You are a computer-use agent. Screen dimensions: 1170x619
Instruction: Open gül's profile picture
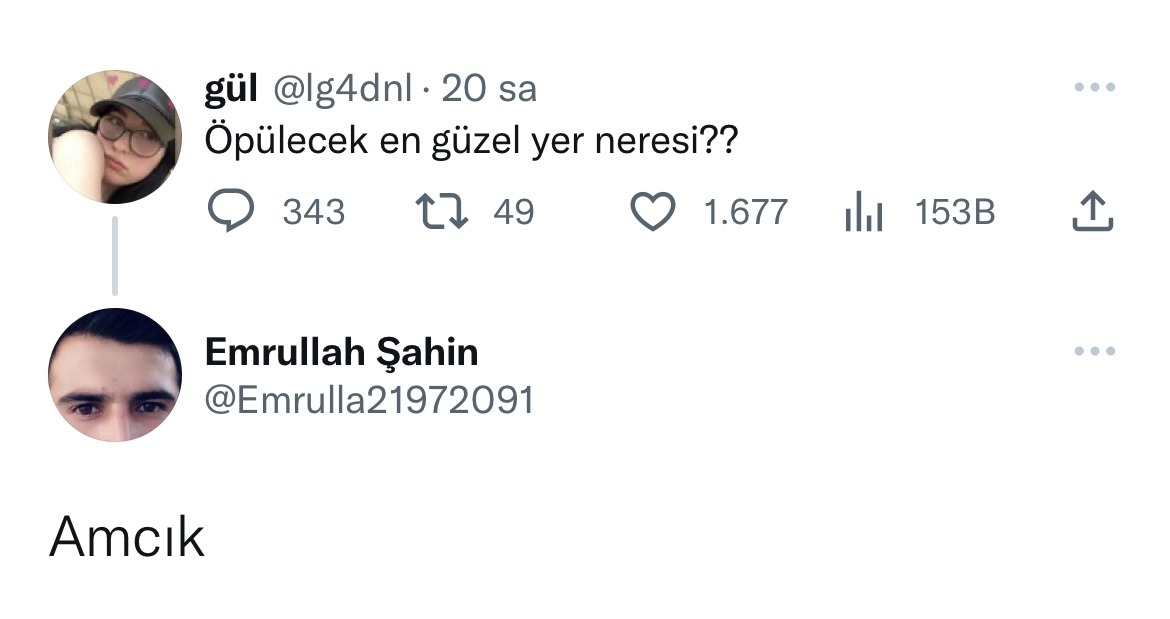(115, 137)
